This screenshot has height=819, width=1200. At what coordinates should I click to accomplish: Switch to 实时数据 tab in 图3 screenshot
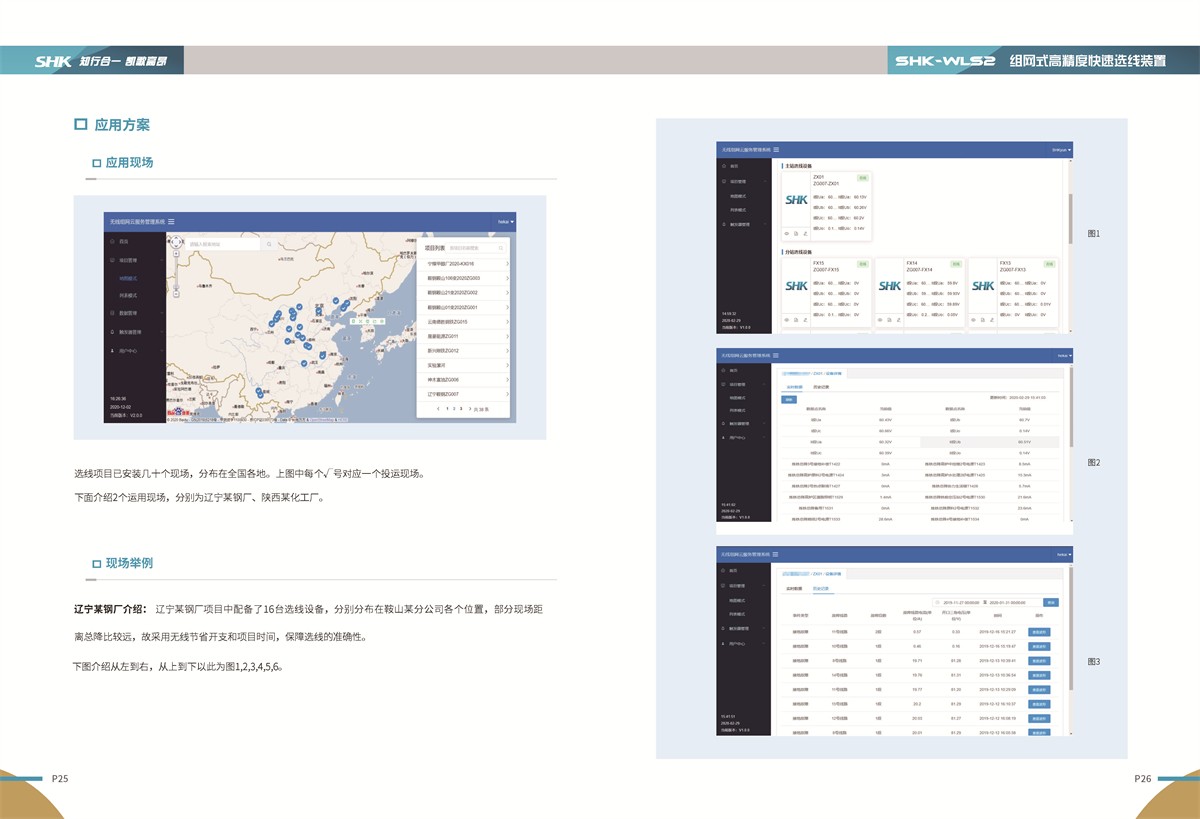point(794,589)
